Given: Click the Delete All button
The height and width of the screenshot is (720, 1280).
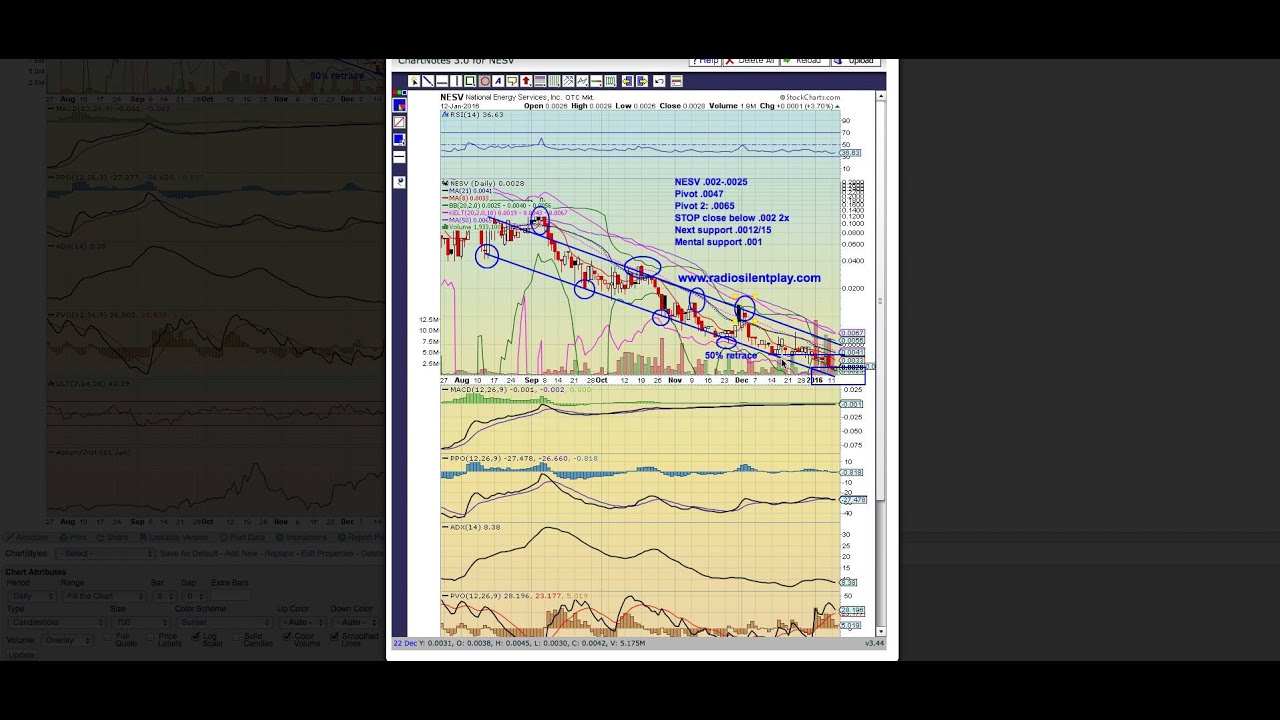Looking at the screenshot, I should [751, 61].
